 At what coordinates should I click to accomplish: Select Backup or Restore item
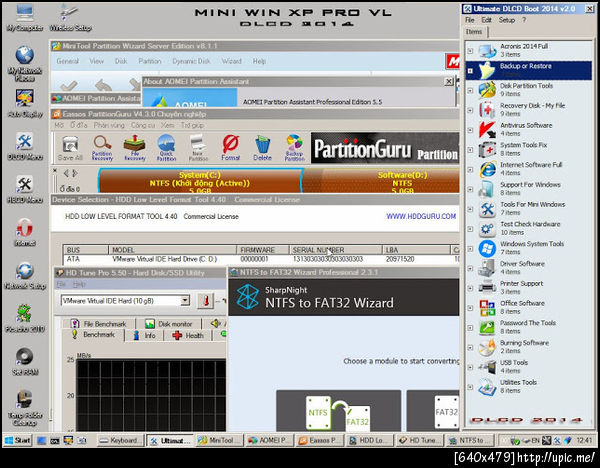click(528, 70)
